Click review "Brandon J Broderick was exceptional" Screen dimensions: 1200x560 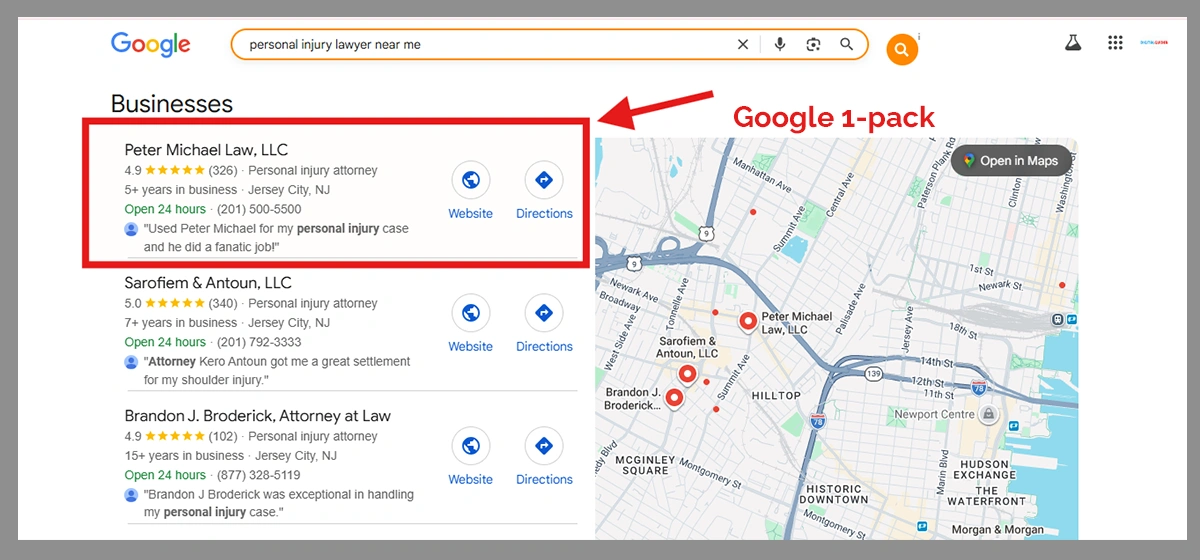[278, 504]
